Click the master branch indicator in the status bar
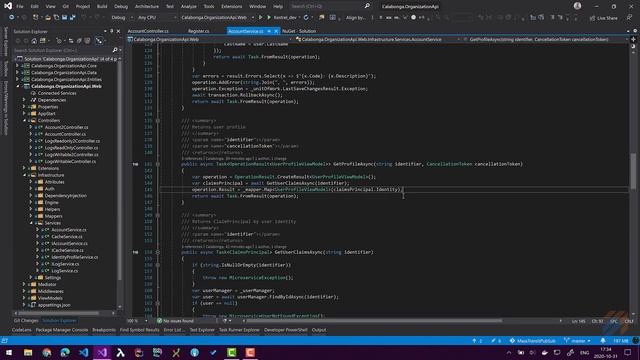The width and height of the screenshot is (640, 360). [x=577, y=340]
